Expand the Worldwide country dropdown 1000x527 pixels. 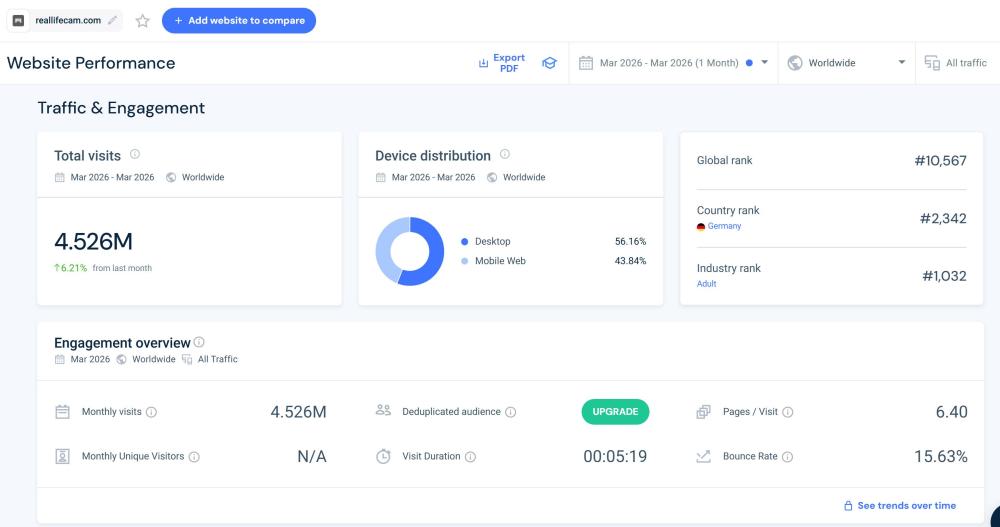846,63
